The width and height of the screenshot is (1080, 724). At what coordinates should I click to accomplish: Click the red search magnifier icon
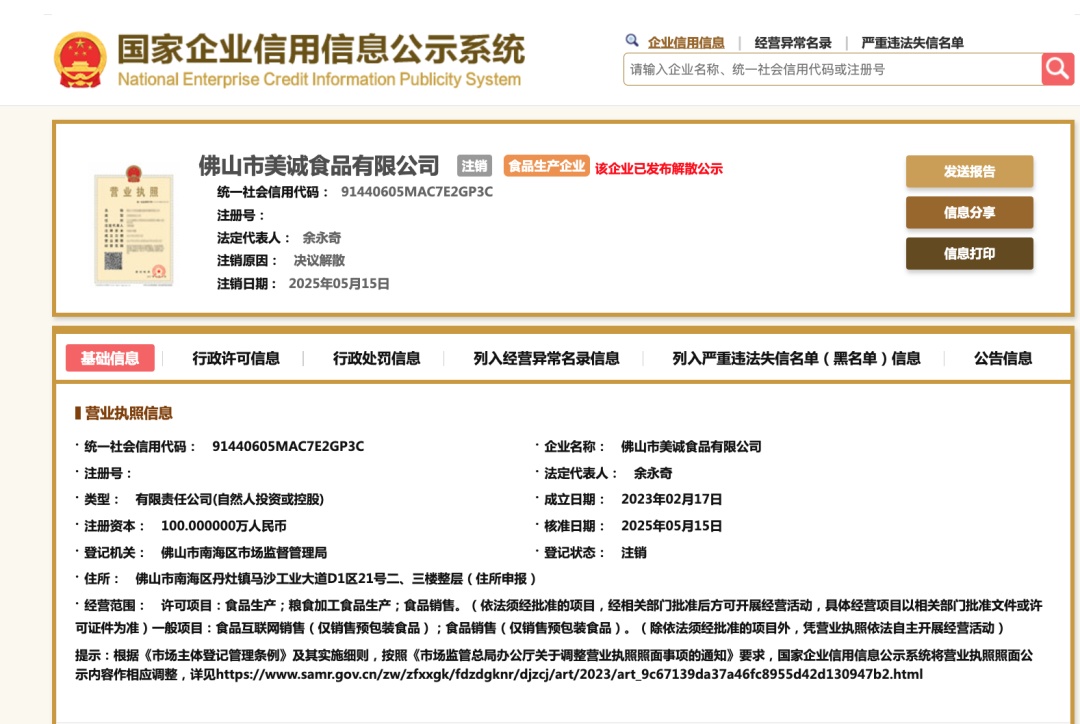[1057, 70]
